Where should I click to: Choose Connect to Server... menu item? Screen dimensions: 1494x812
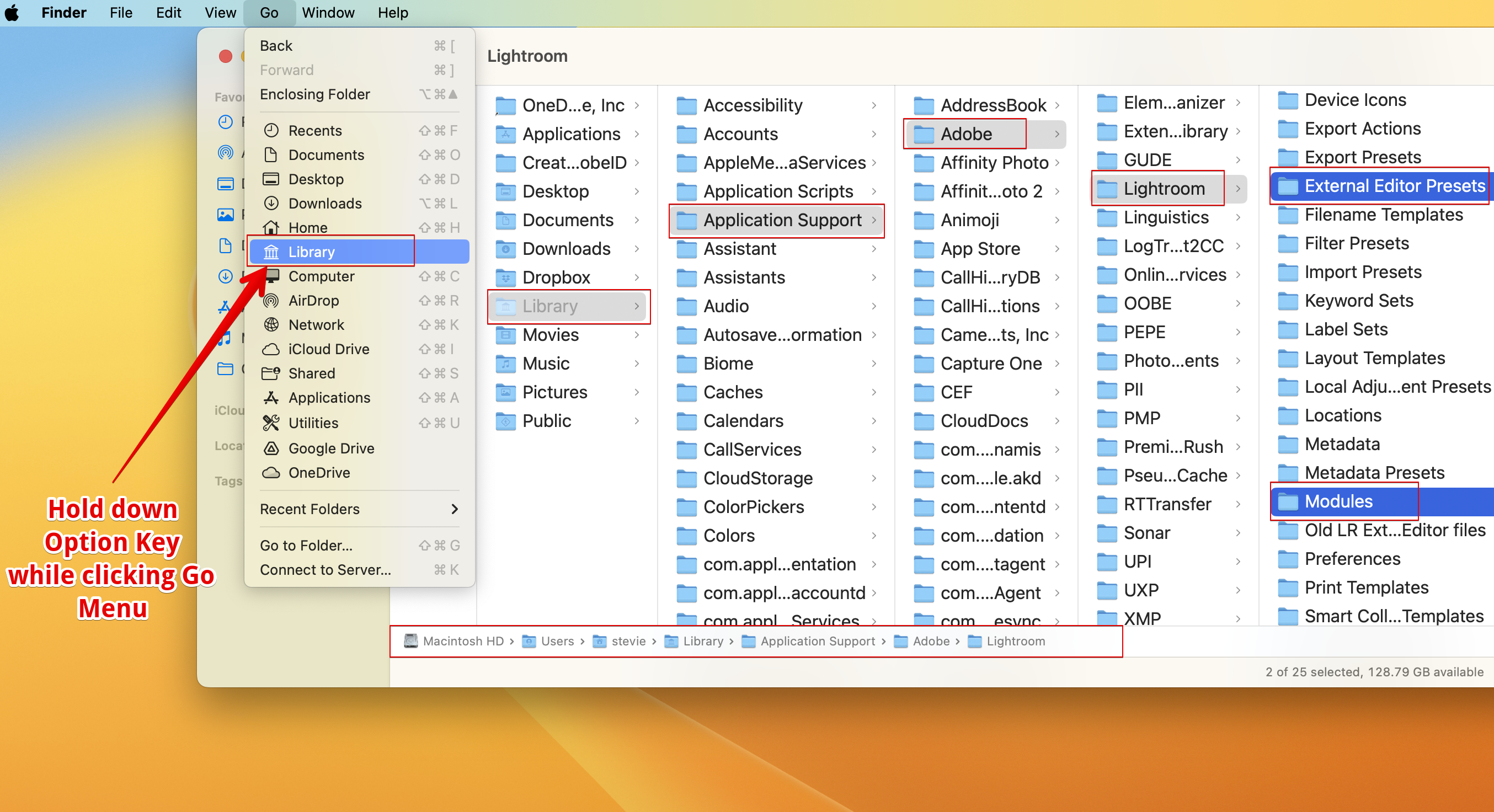click(x=359, y=570)
